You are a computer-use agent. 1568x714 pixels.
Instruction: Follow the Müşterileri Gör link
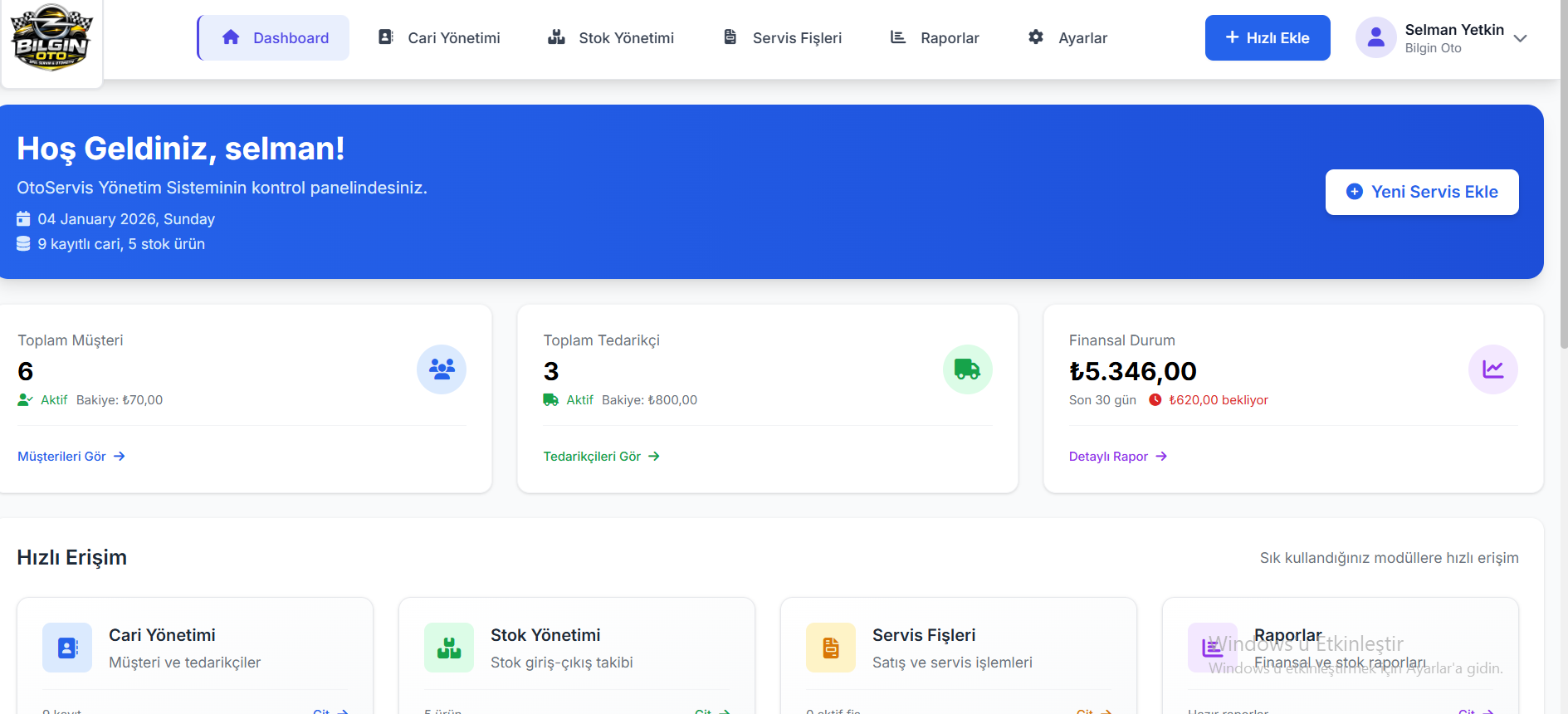coord(71,457)
